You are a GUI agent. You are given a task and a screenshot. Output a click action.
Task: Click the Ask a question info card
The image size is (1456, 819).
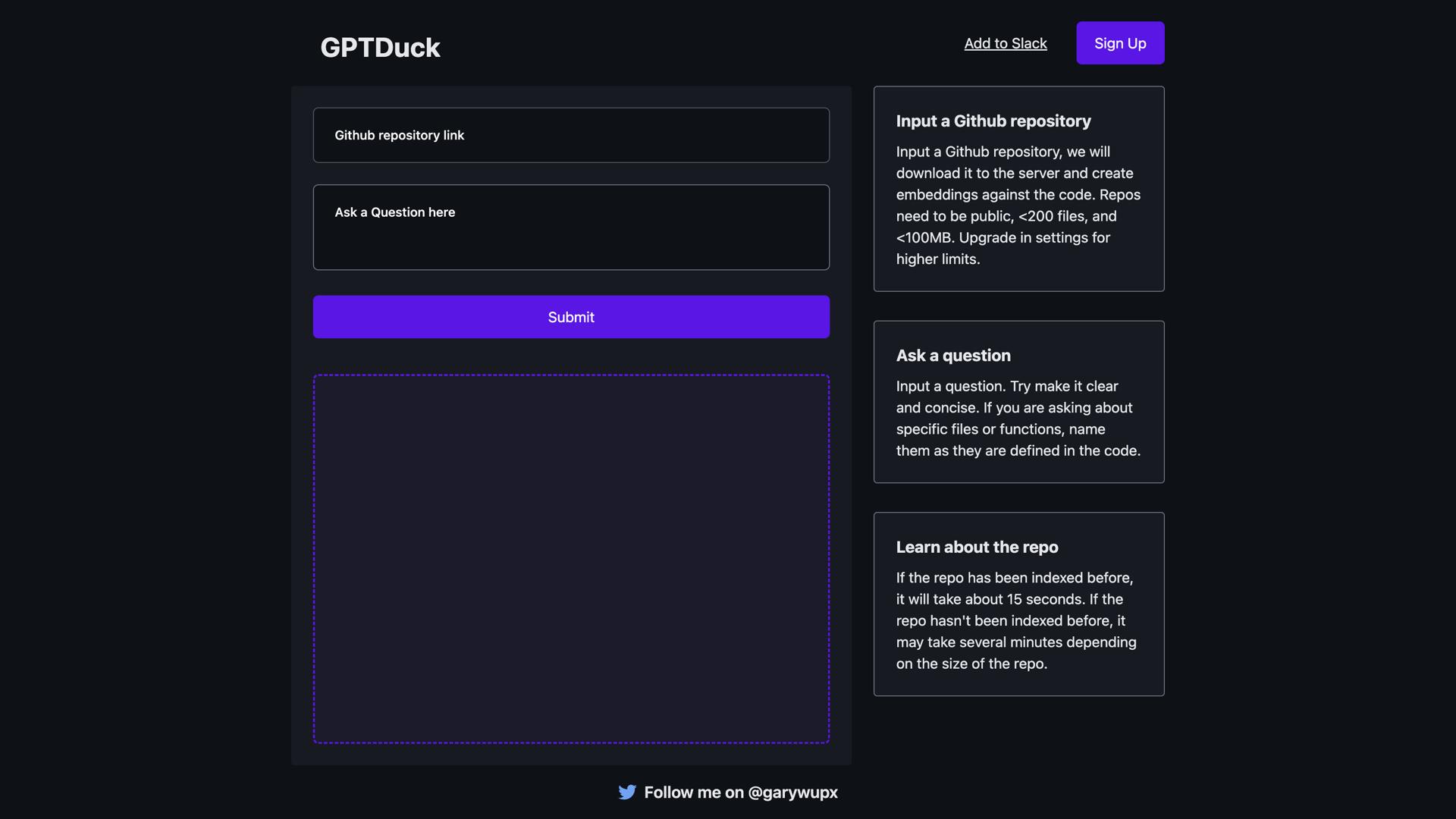click(x=1018, y=402)
